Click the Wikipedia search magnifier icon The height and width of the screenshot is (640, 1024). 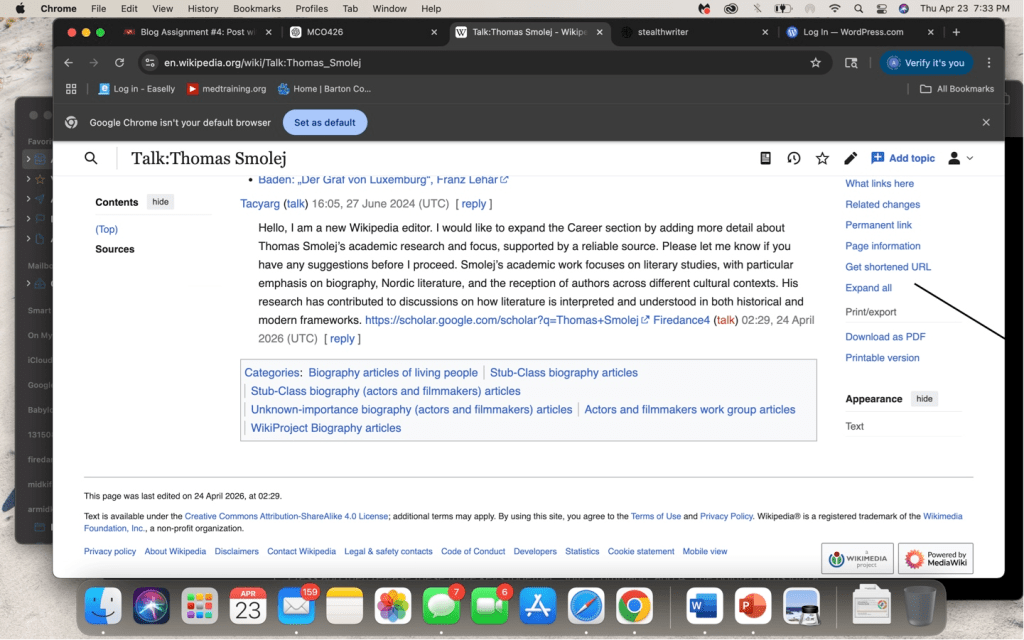tap(91, 158)
